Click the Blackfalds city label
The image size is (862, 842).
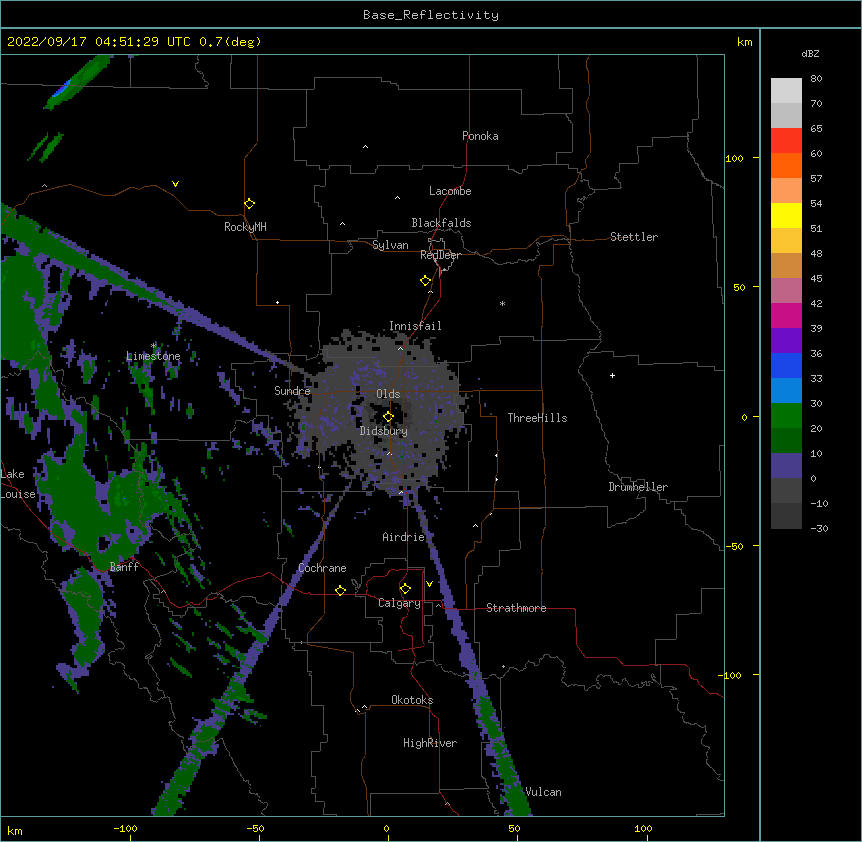click(441, 223)
